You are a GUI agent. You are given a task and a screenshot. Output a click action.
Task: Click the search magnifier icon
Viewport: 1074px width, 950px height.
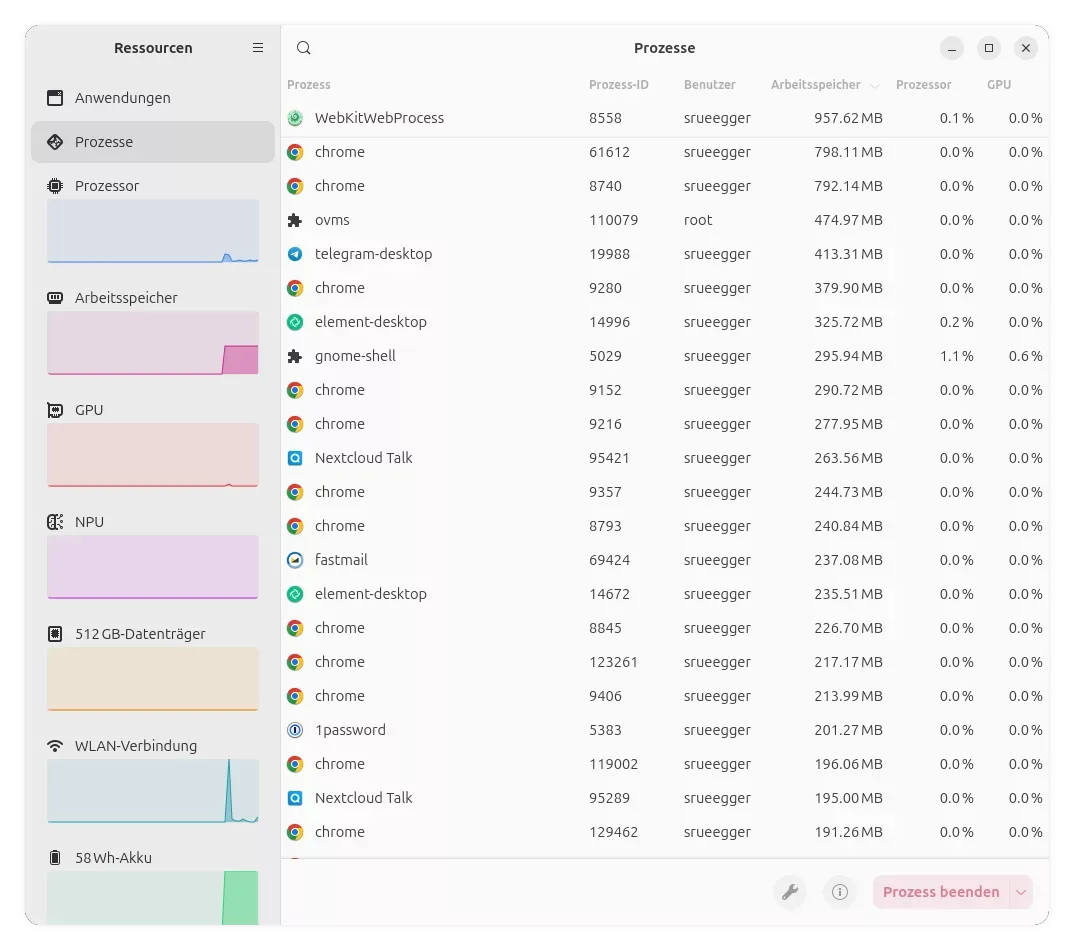click(x=304, y=48)
